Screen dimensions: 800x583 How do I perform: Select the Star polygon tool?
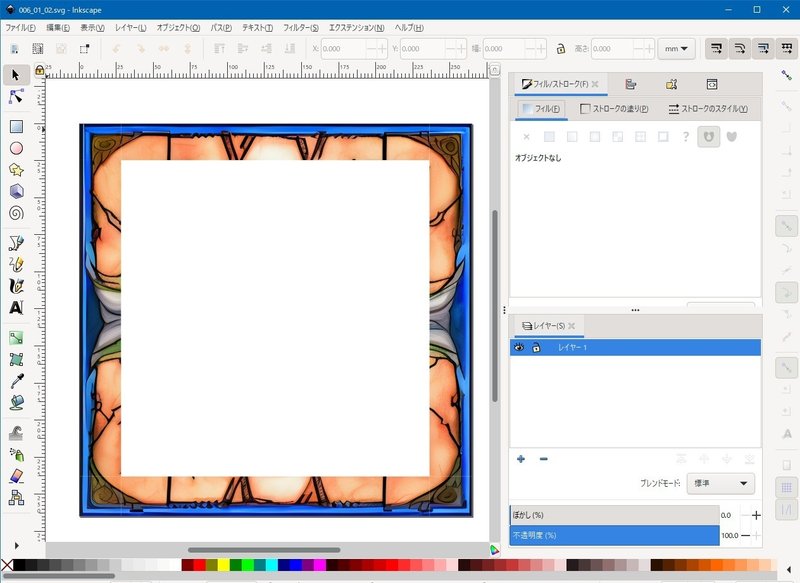(x=16, y=170)
